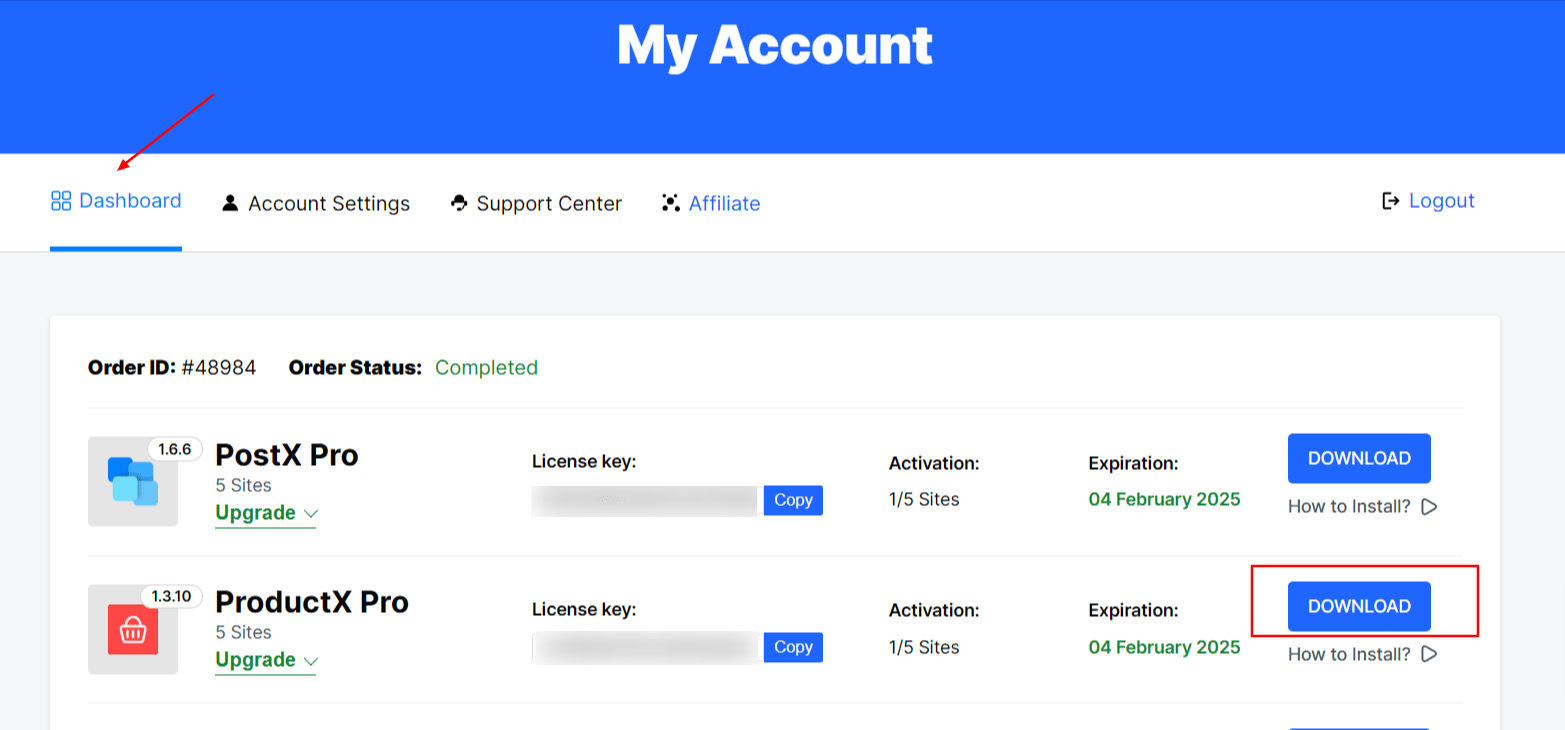
Task: Select the Account Settings person icon
Action: tap(229, 203)
